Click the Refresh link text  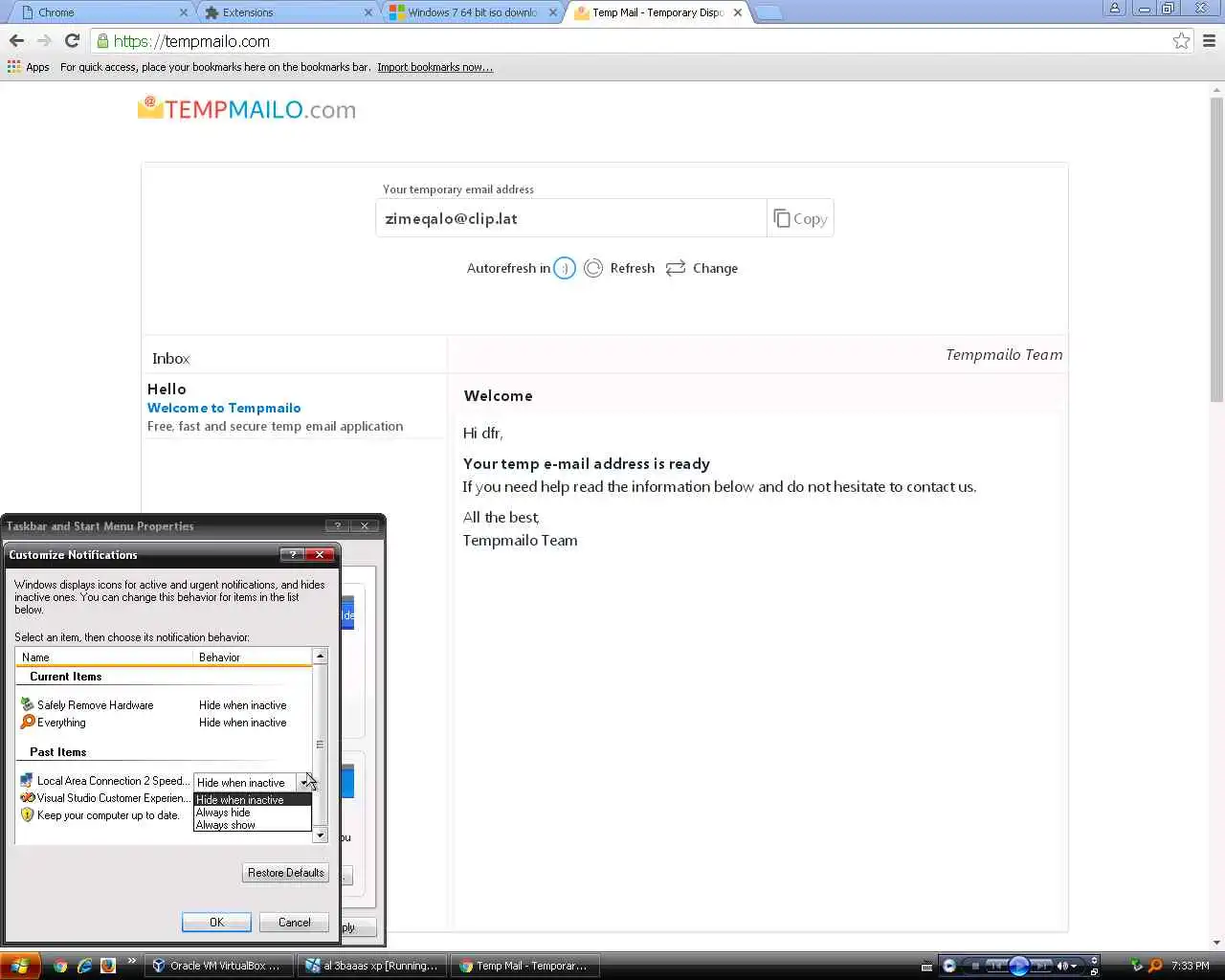(633, 268)
